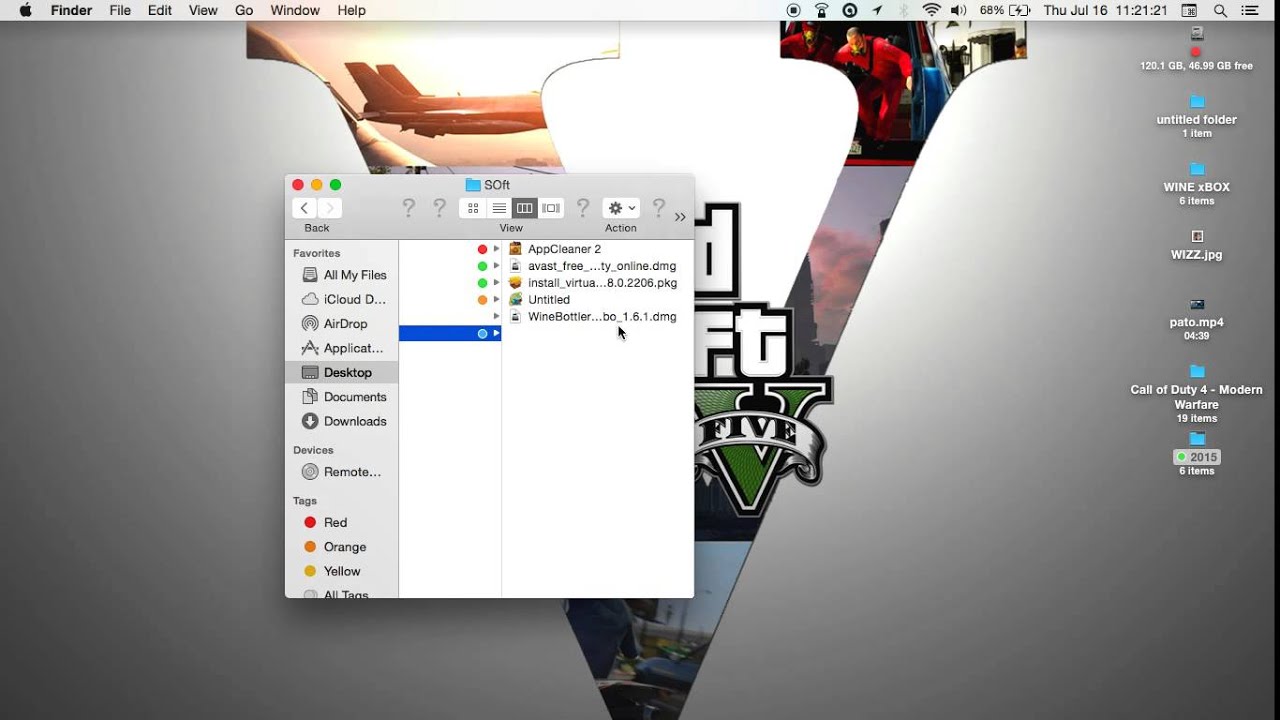Click screen recording stop icon in menu bar

click(x=794, y=10)
